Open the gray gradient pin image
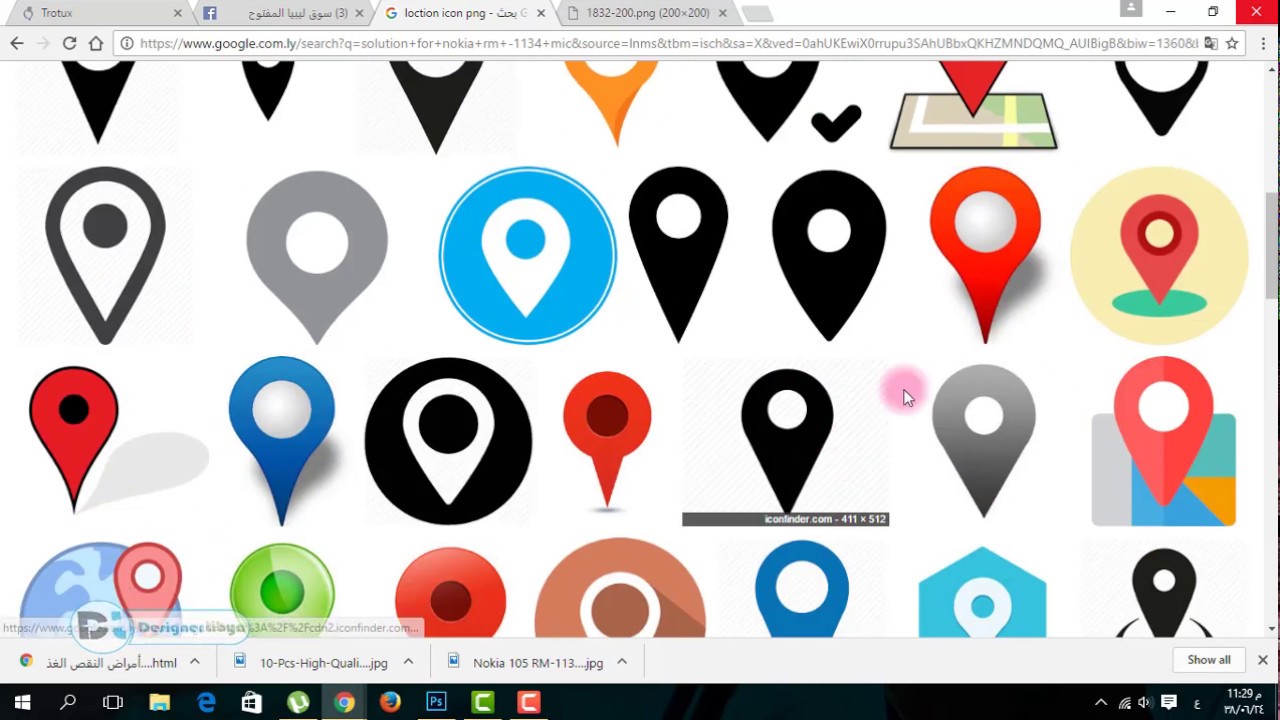Image resolution: width=1280 pixels, height=720 pixels. tap(984, 441)
